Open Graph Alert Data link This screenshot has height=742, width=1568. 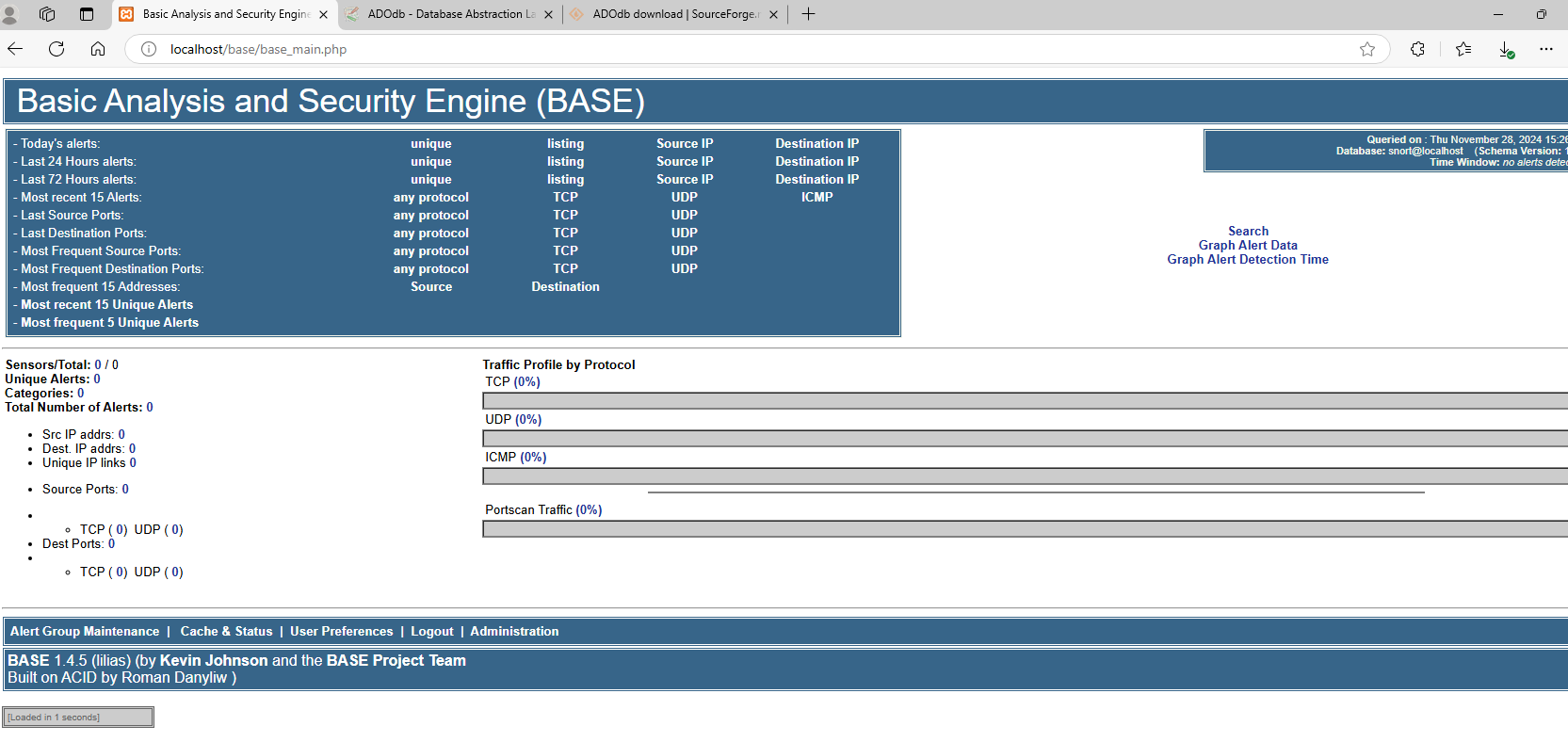[x=1248, y=245]
